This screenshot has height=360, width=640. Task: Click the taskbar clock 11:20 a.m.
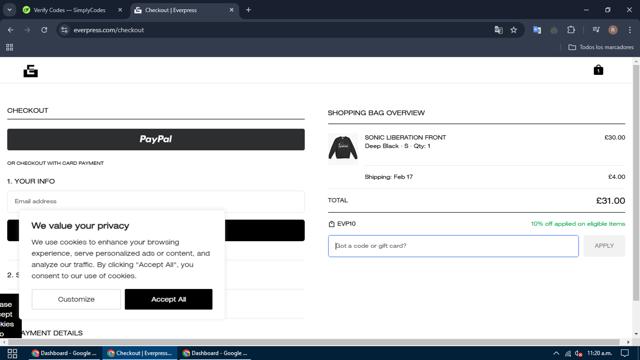[x=599, y=353]
